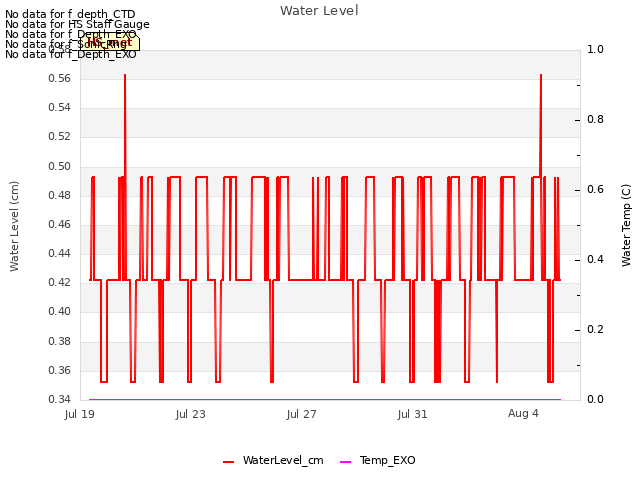The image size is (640, 480).
Task: Click the Jul 19 x-axis tick label
Action: 80,414
